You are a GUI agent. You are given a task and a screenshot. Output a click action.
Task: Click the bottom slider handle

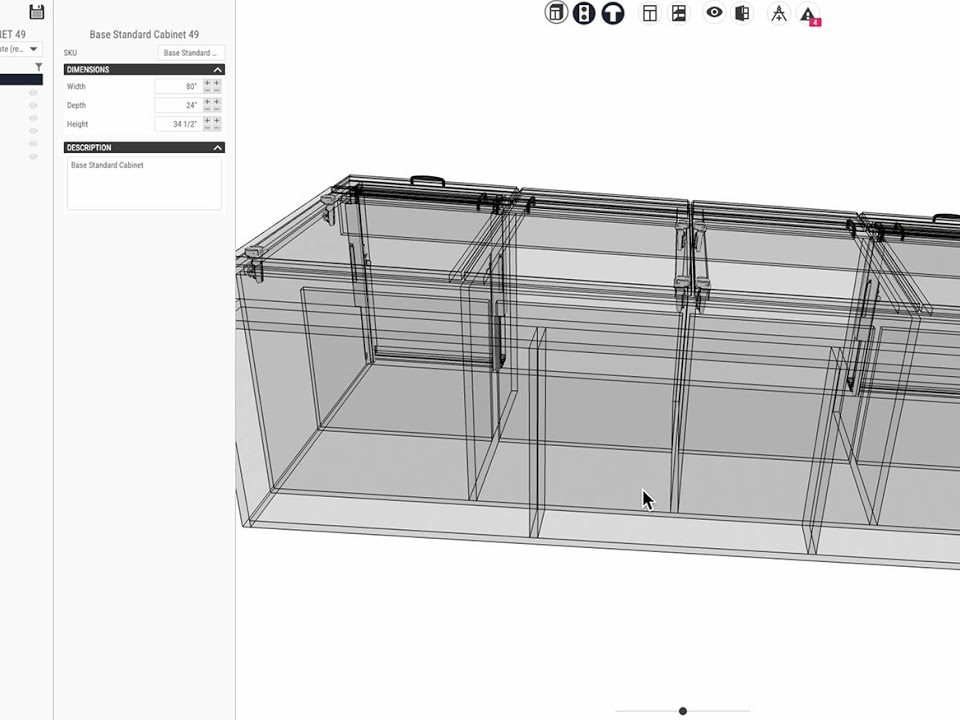click(x=683, y=711)
